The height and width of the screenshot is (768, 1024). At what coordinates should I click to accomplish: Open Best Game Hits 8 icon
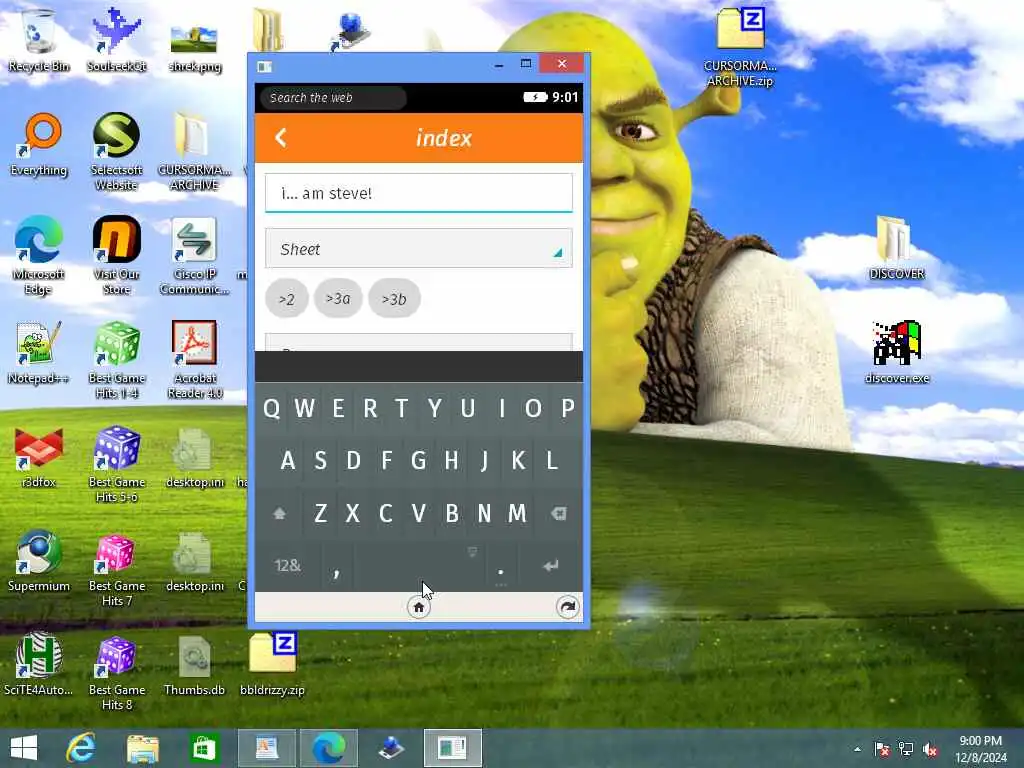[x=116, y=671]
